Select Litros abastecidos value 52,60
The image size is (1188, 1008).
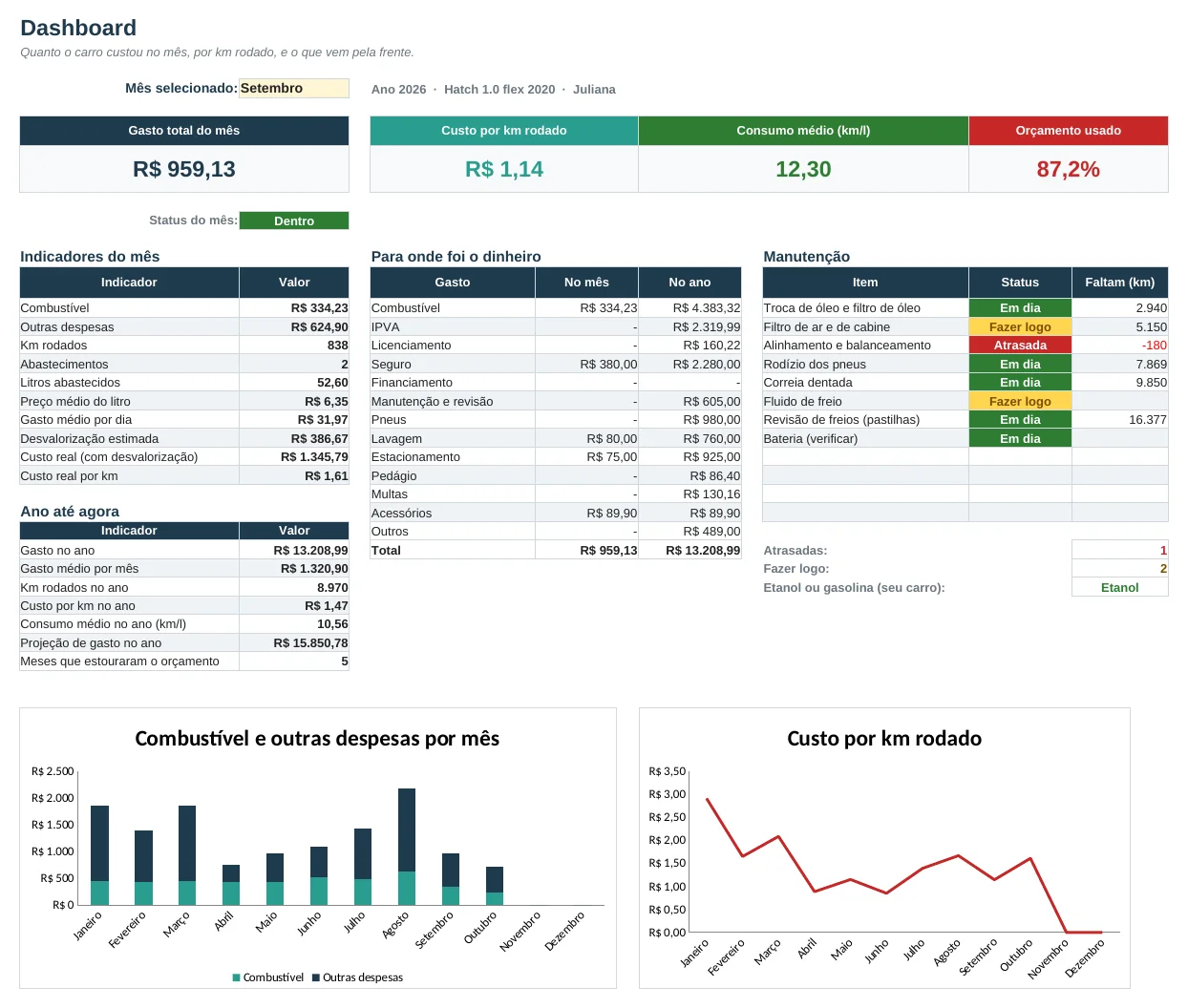click(294, 383)
